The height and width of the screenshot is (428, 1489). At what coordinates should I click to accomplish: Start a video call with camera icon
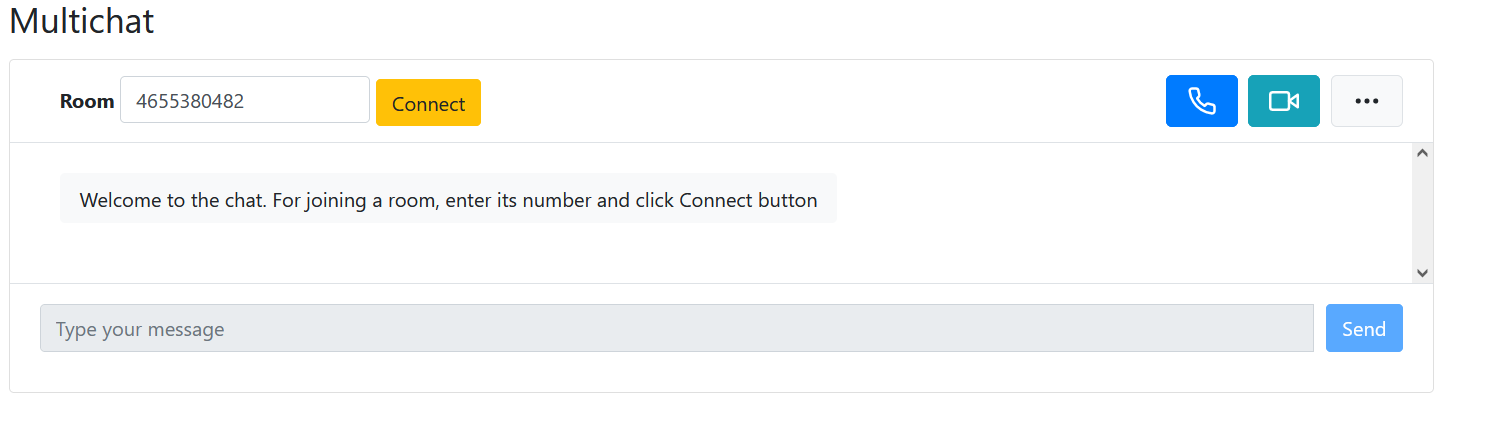(1283, 101)
